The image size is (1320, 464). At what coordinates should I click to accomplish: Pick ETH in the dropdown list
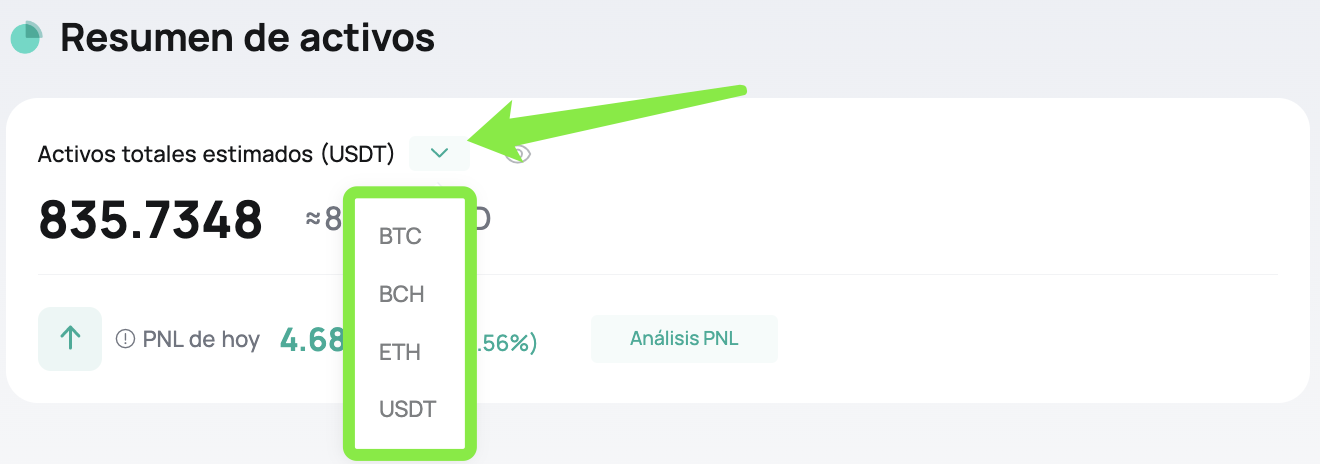click(x=400, y=352)
